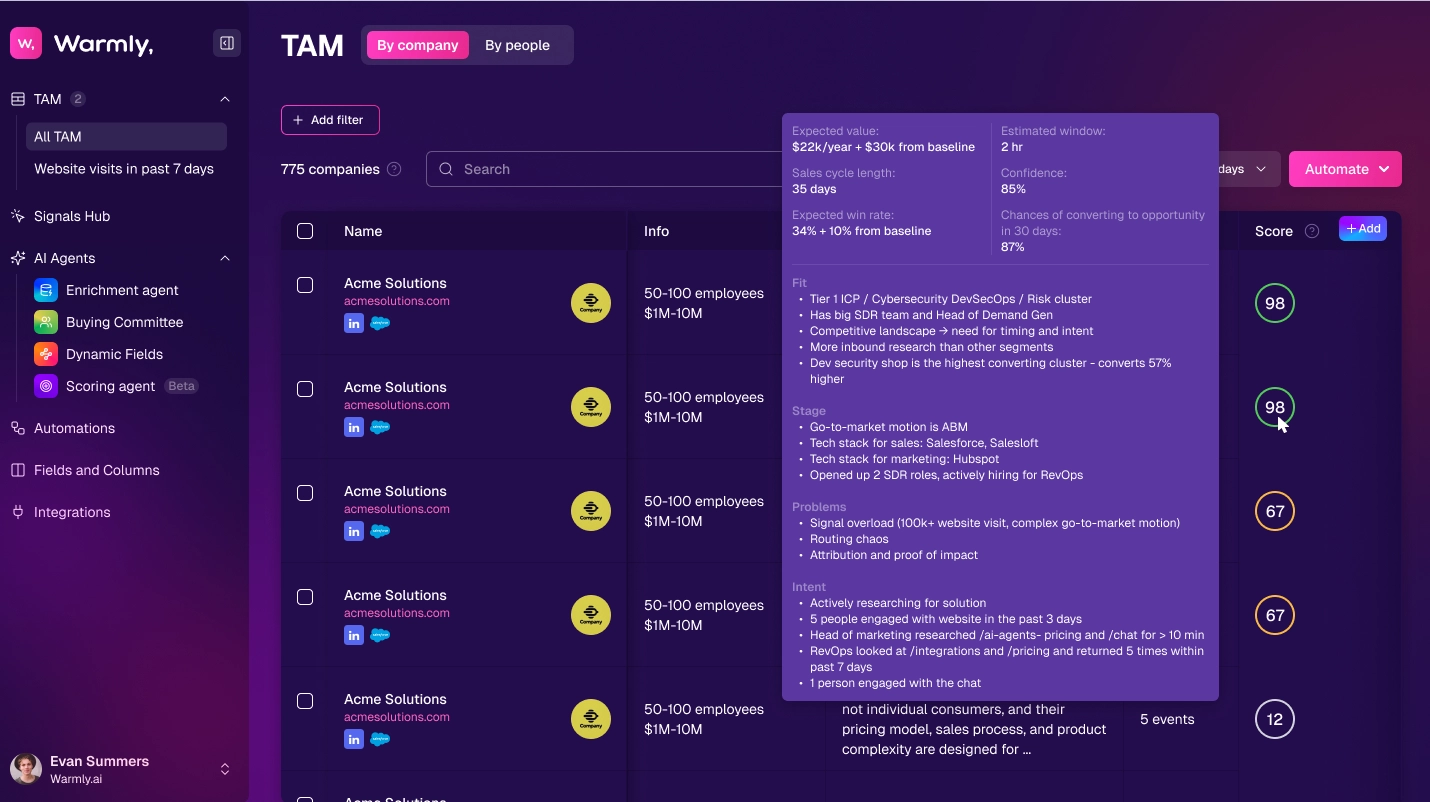Expand the Evan Summers account switcher

[225, 769]
